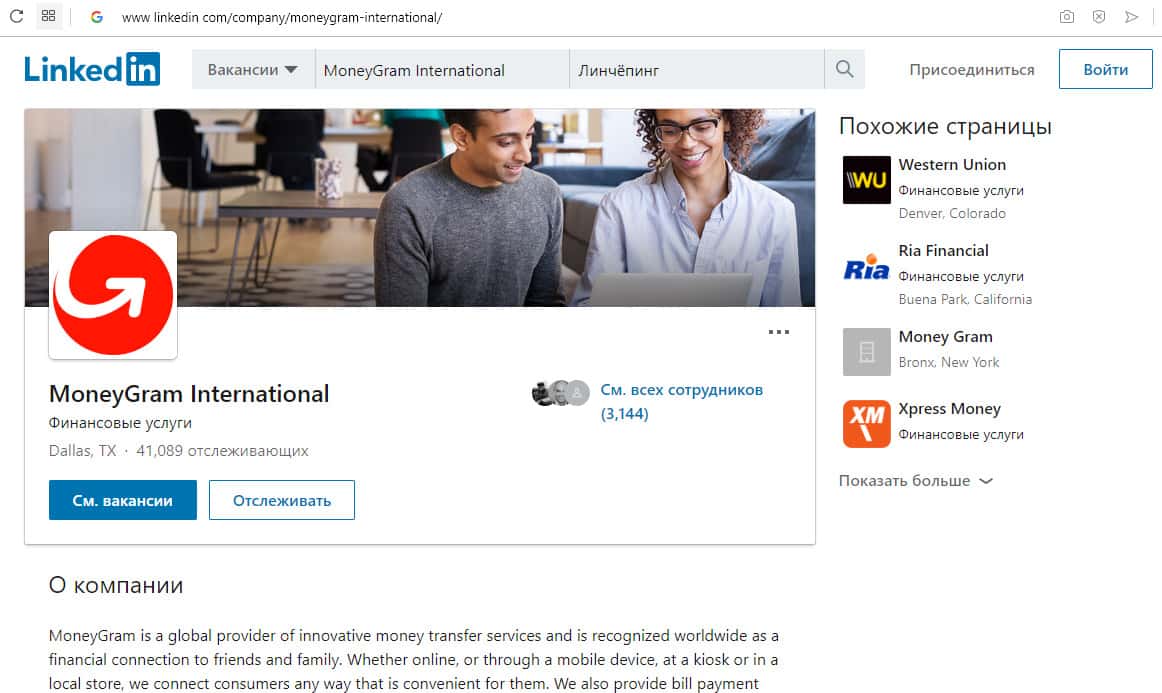1162x693 pixels.
Task: Reload the page with the refresh icon
Action: coord(16,16)
